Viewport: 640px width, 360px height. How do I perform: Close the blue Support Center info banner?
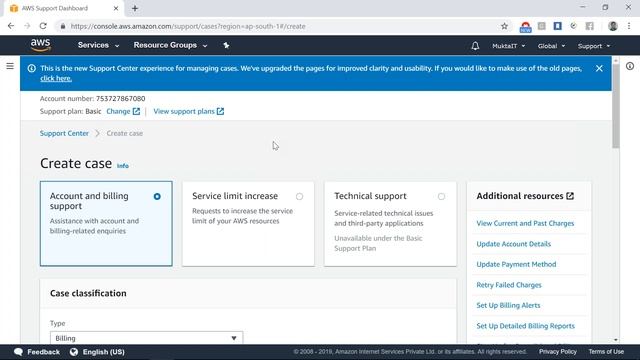[599, 69]
